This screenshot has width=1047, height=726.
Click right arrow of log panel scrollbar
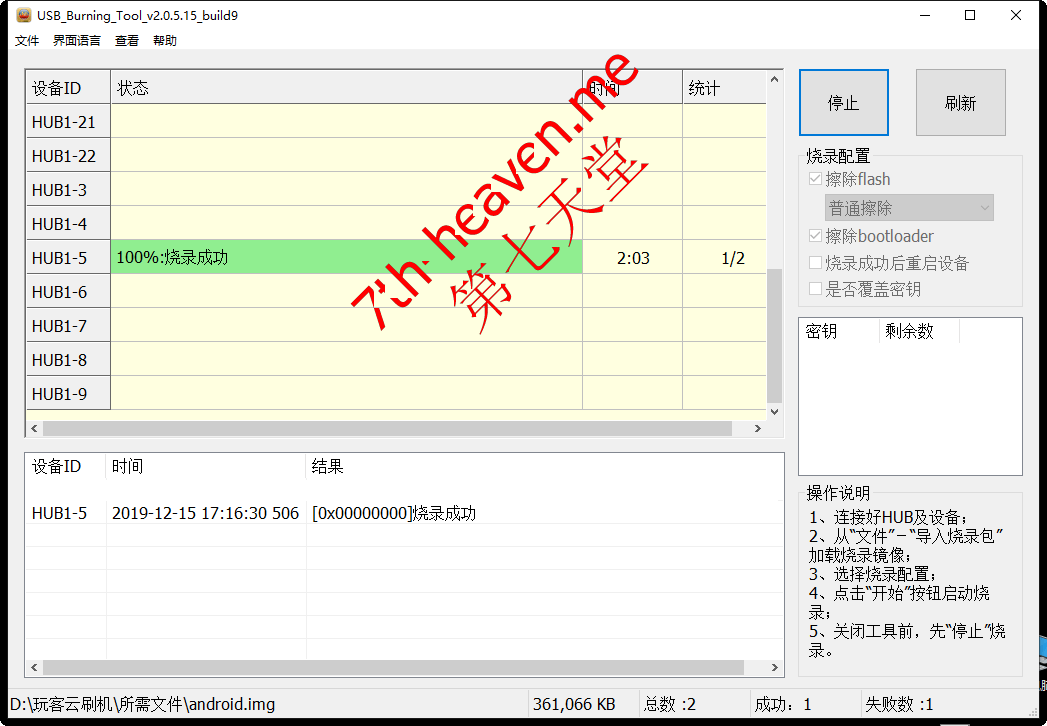772,667
